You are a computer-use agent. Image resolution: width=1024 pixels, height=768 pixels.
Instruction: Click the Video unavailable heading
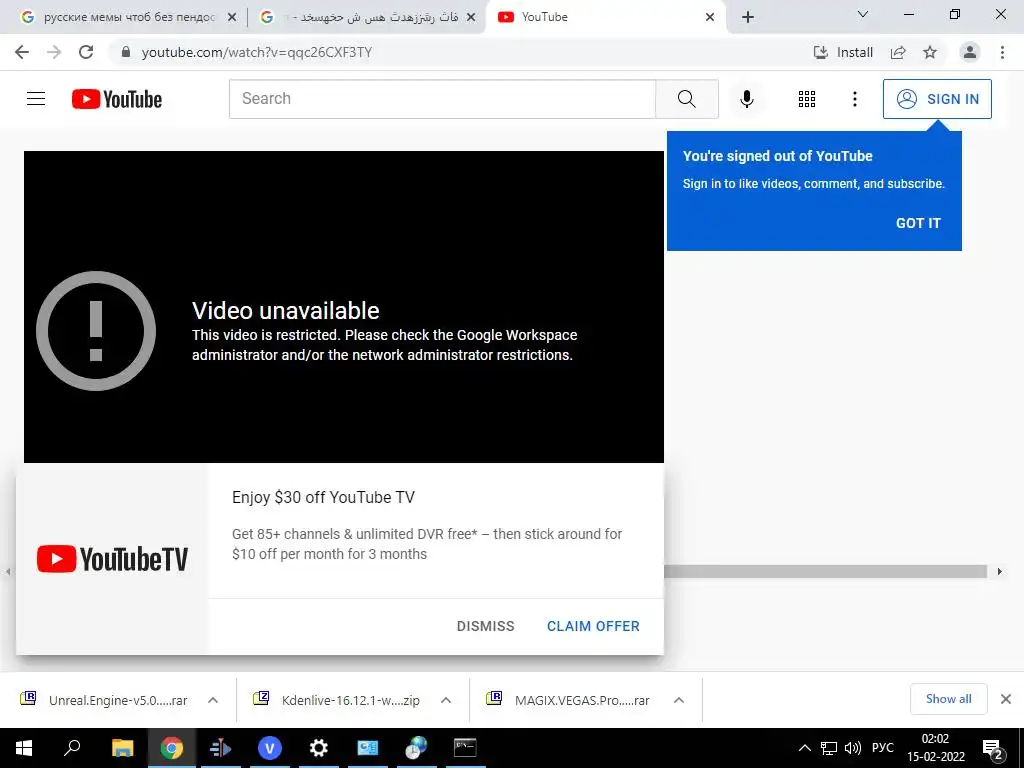coord(285,311)
